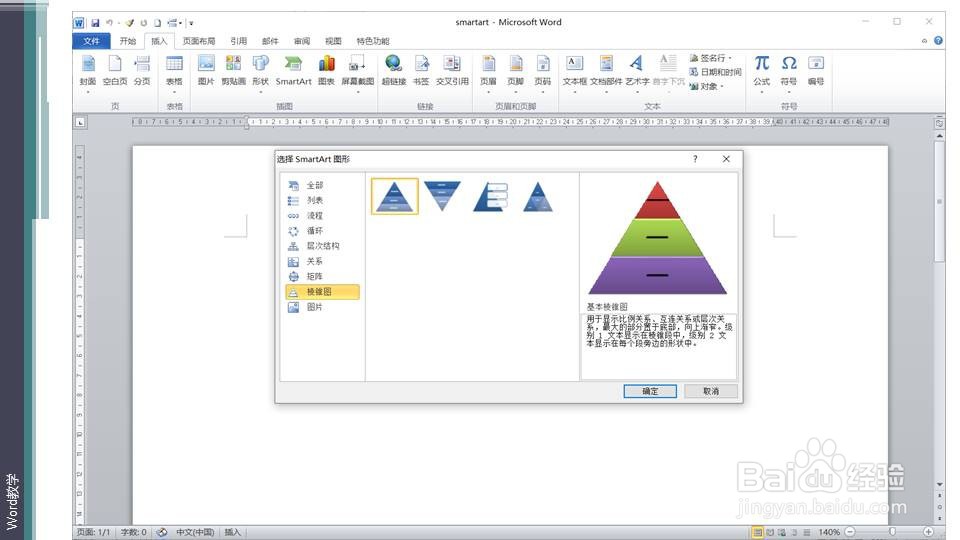The image size is (960, 540).
Task: Switch to the References (引用) tab
Action: 239,41
